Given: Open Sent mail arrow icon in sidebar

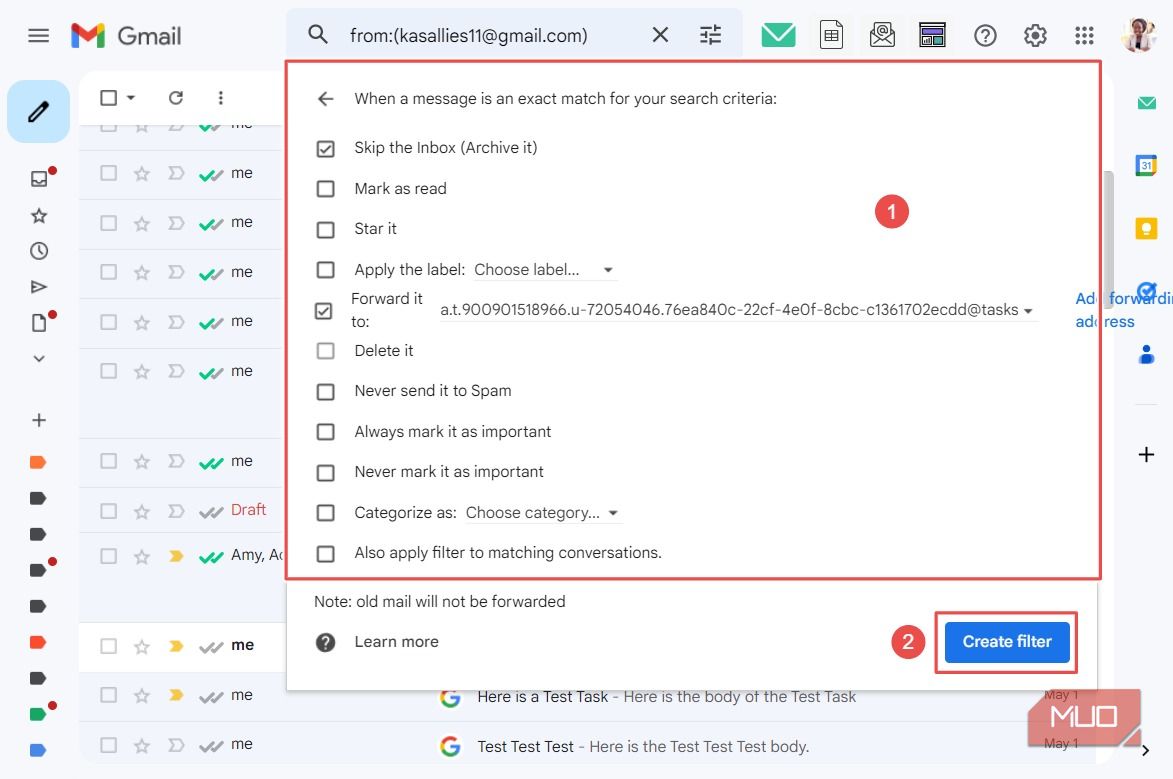Looking at the screenshot, I should point(39,287).
